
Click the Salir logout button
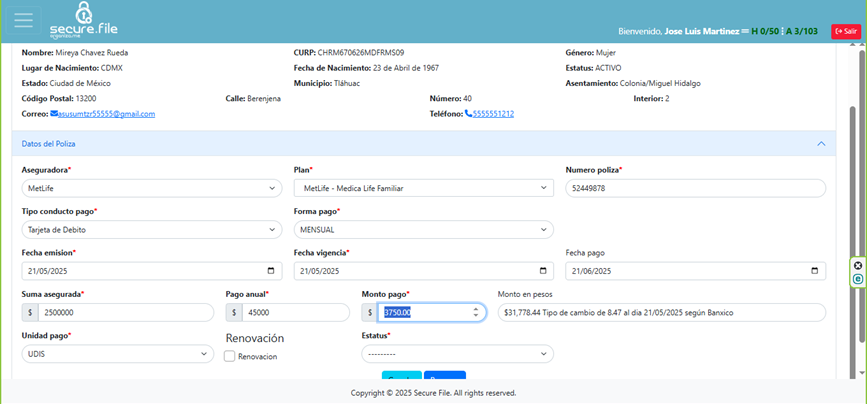point(845,31)
